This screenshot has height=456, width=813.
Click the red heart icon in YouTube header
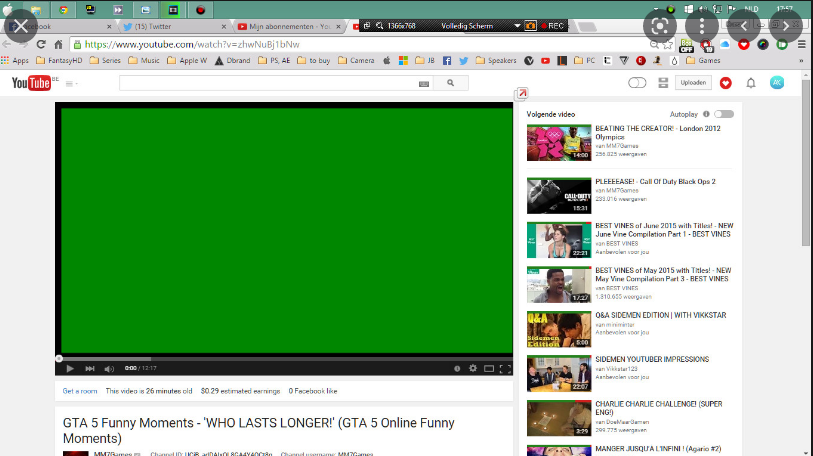(x=725, y=83)
